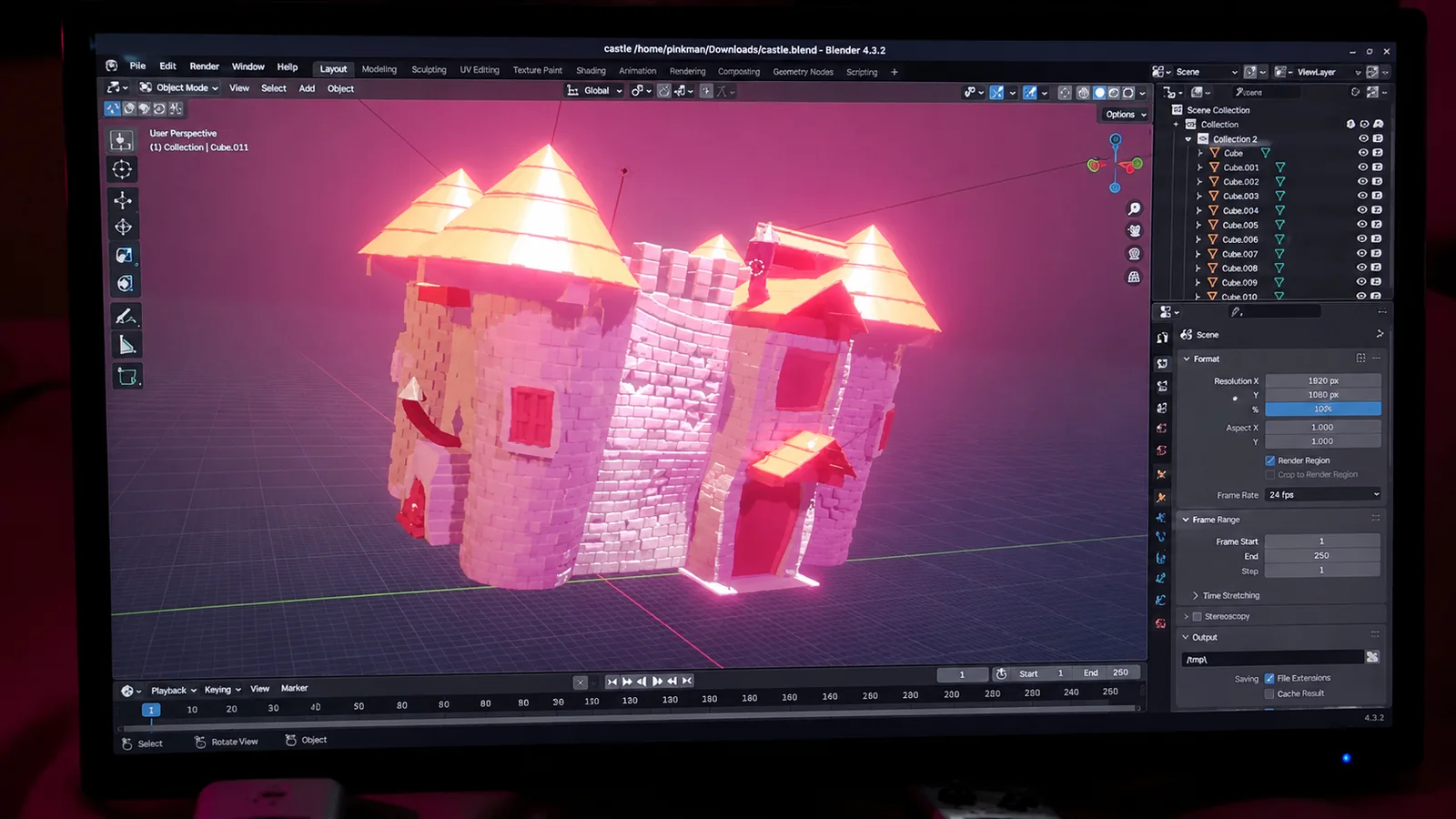The height and width of the screenshot is (819, 1456).
Task: Toggle viewport gizmos button
Action: [997, 92]
